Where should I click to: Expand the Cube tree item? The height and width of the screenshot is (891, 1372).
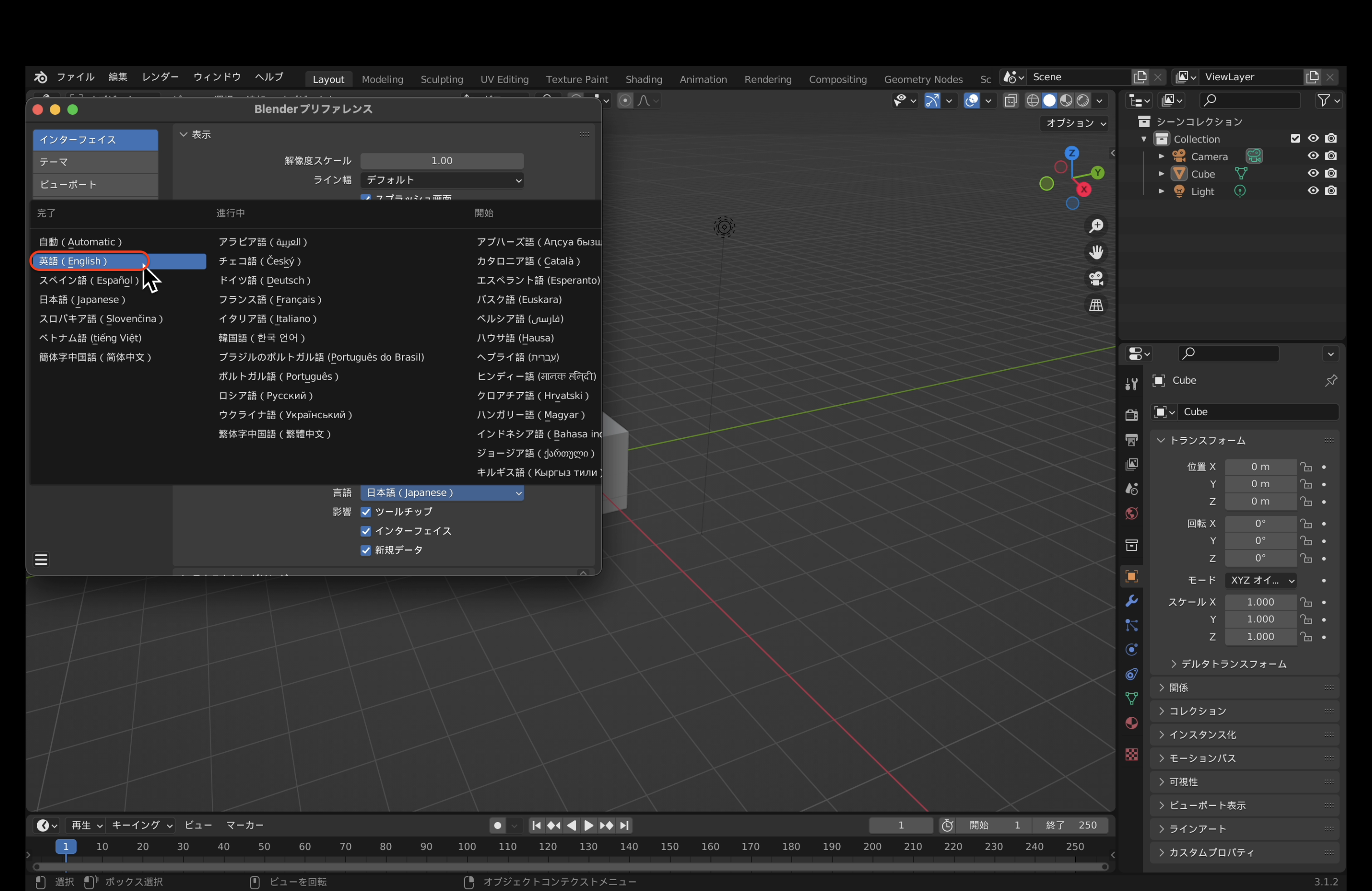(1161, 173)
